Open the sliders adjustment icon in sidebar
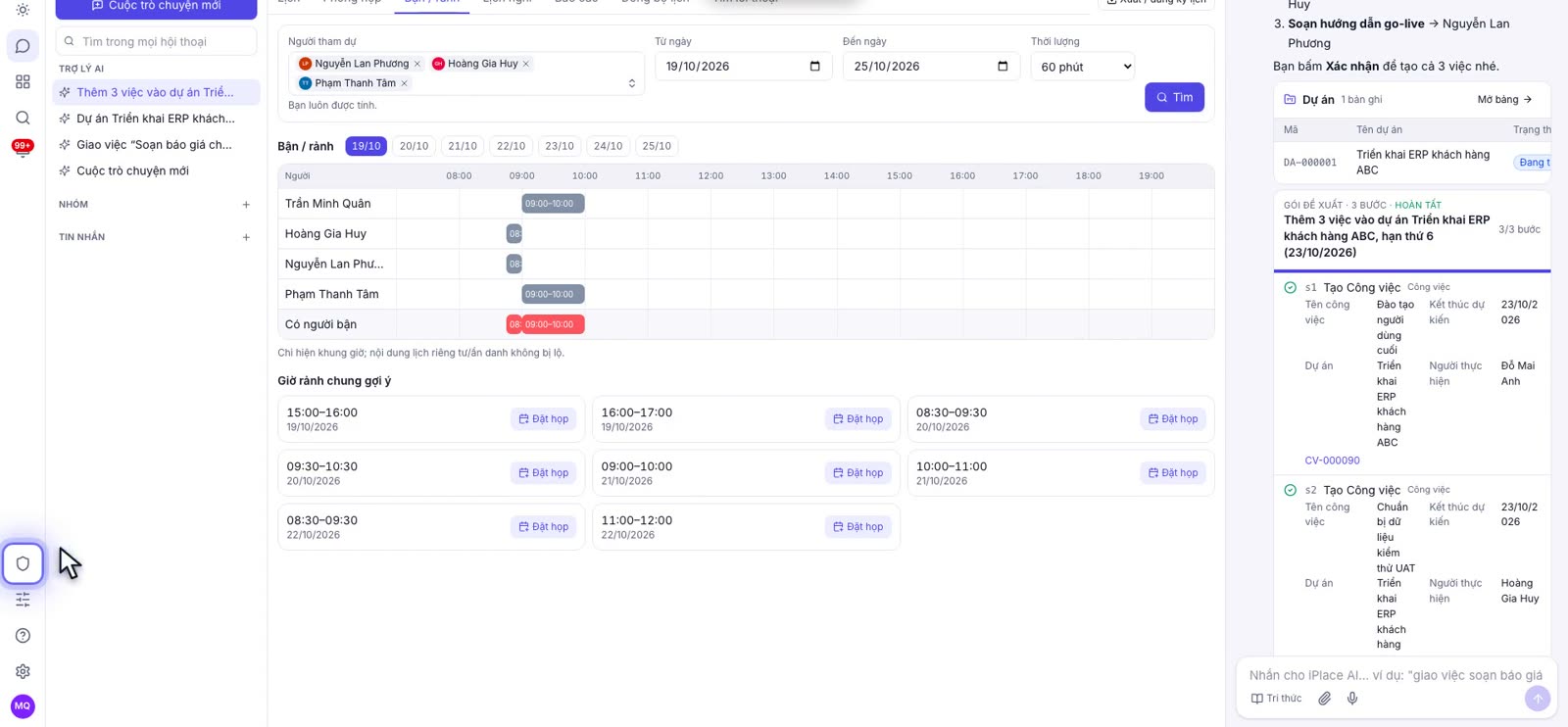Viewport: 1568px width, 727px height. 23,600
